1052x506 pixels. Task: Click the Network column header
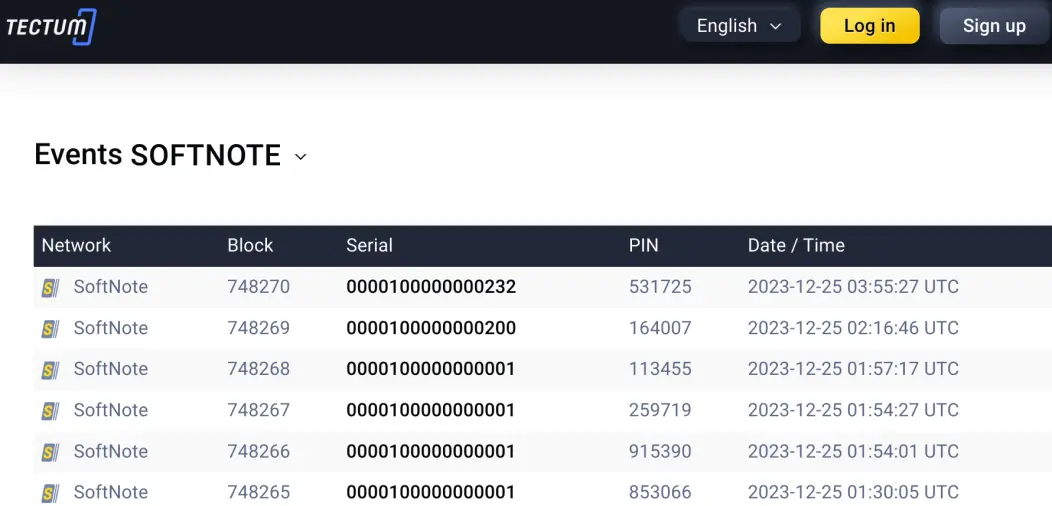click(x=76, y=246)
